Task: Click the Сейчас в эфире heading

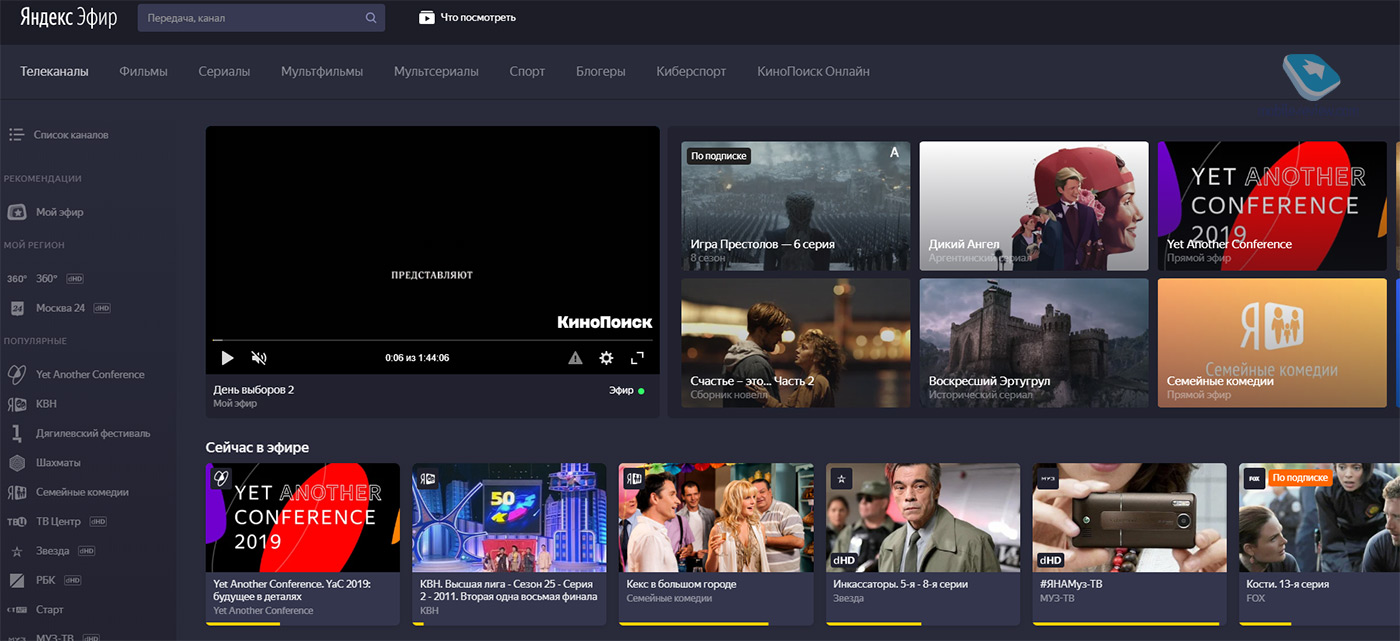Action: 257,448
